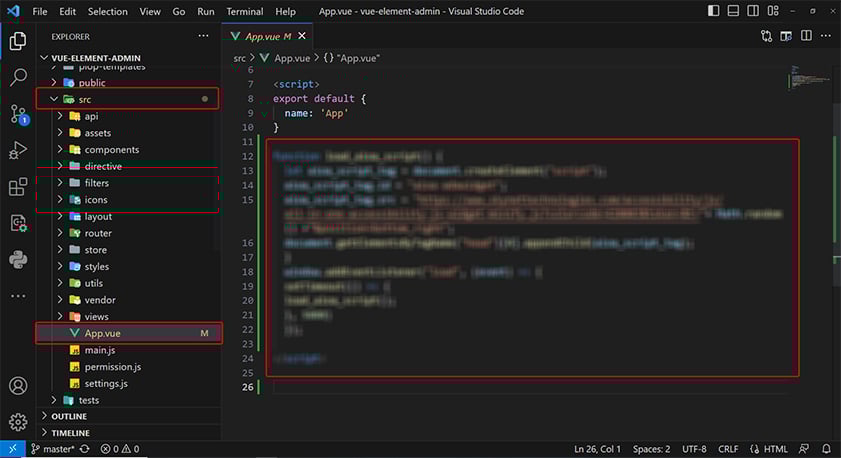
Task: Open the Run menu
Action: [206, 11]
